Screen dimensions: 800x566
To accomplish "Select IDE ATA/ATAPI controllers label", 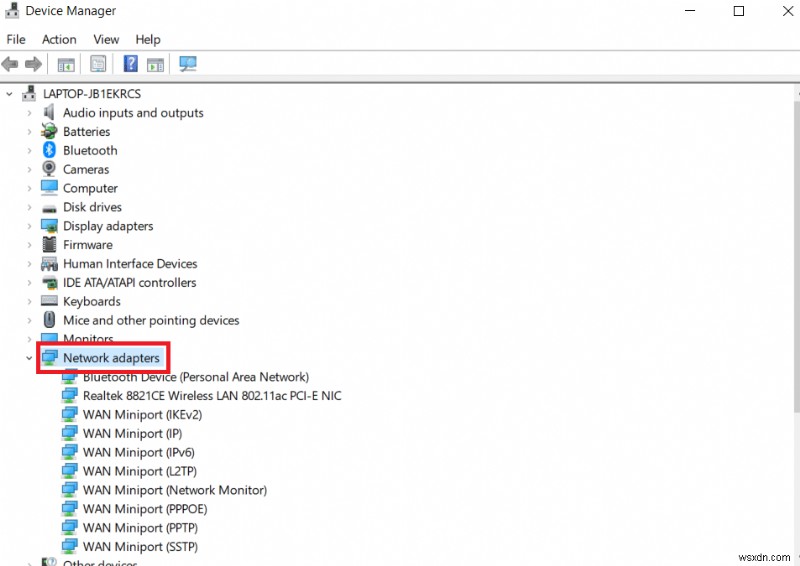I will (x=130, y=282).
